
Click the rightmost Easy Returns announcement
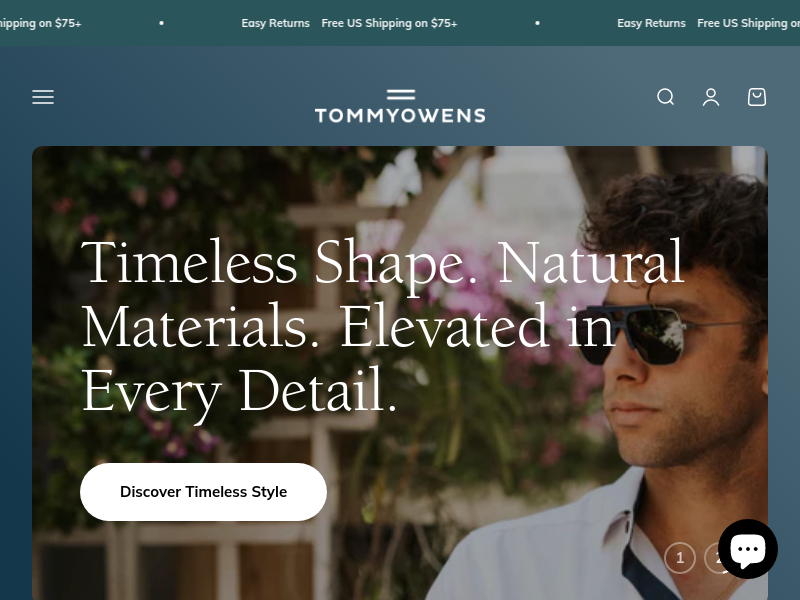tap(651, 23)
